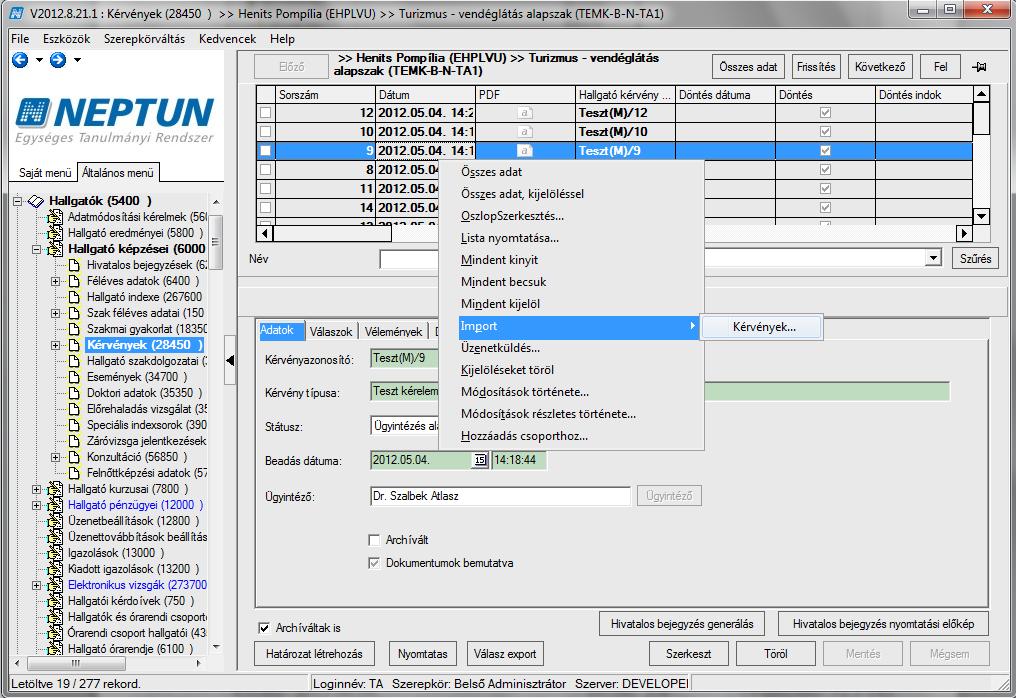Tick the selection checkbox for row 11

tap(266, 189)
